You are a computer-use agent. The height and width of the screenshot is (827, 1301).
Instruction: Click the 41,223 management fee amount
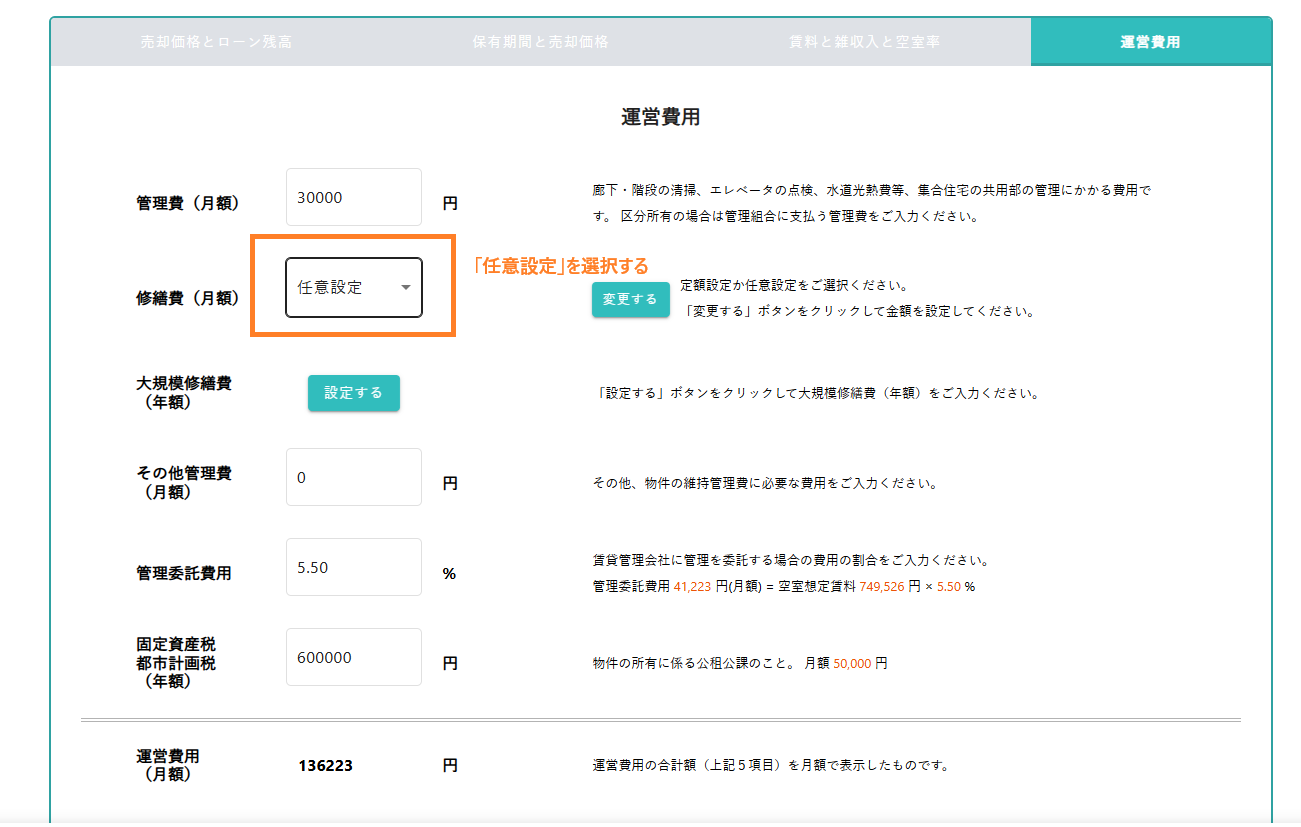click(692, 587)
